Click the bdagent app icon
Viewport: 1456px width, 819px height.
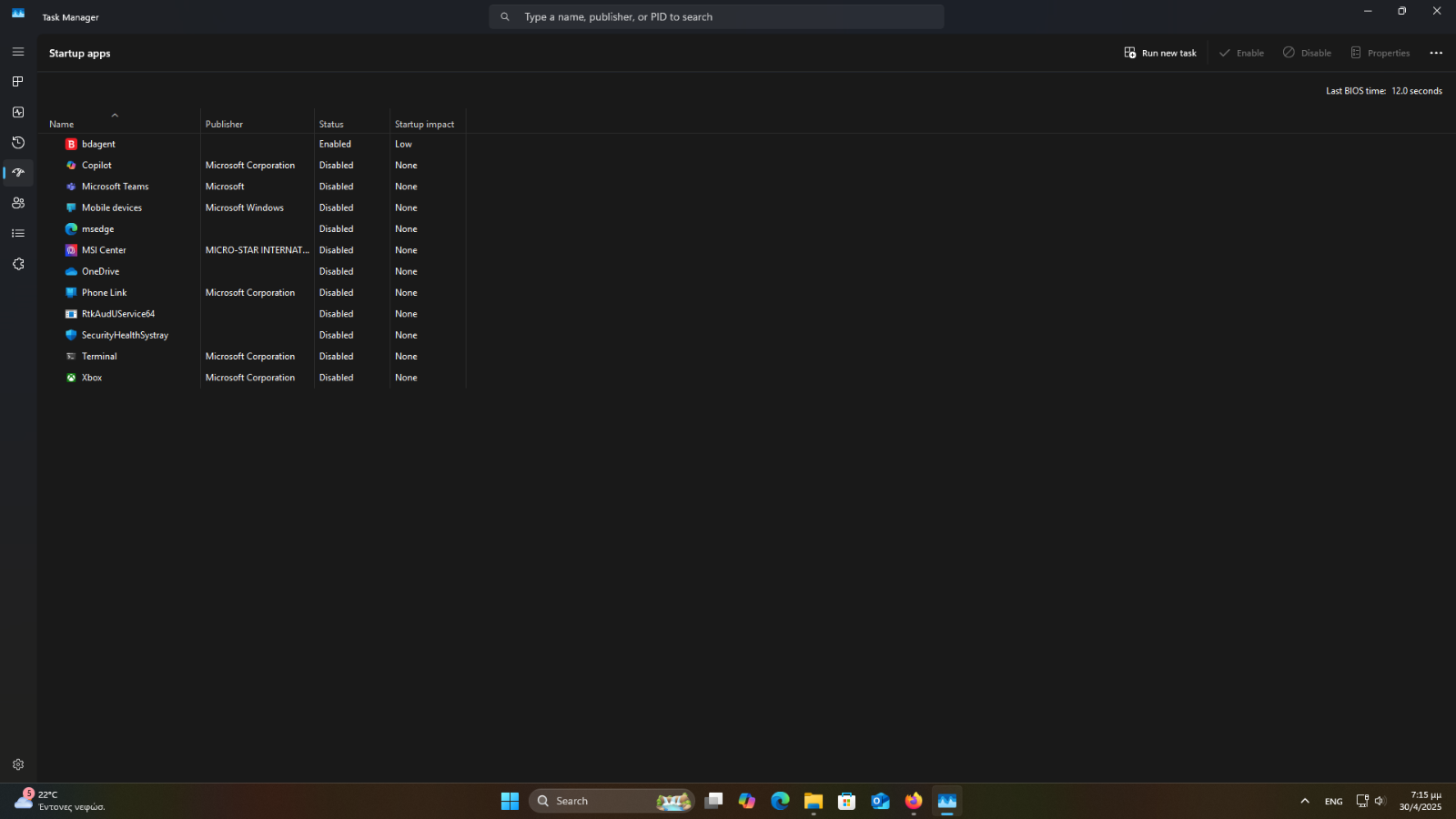click(71, 144)
